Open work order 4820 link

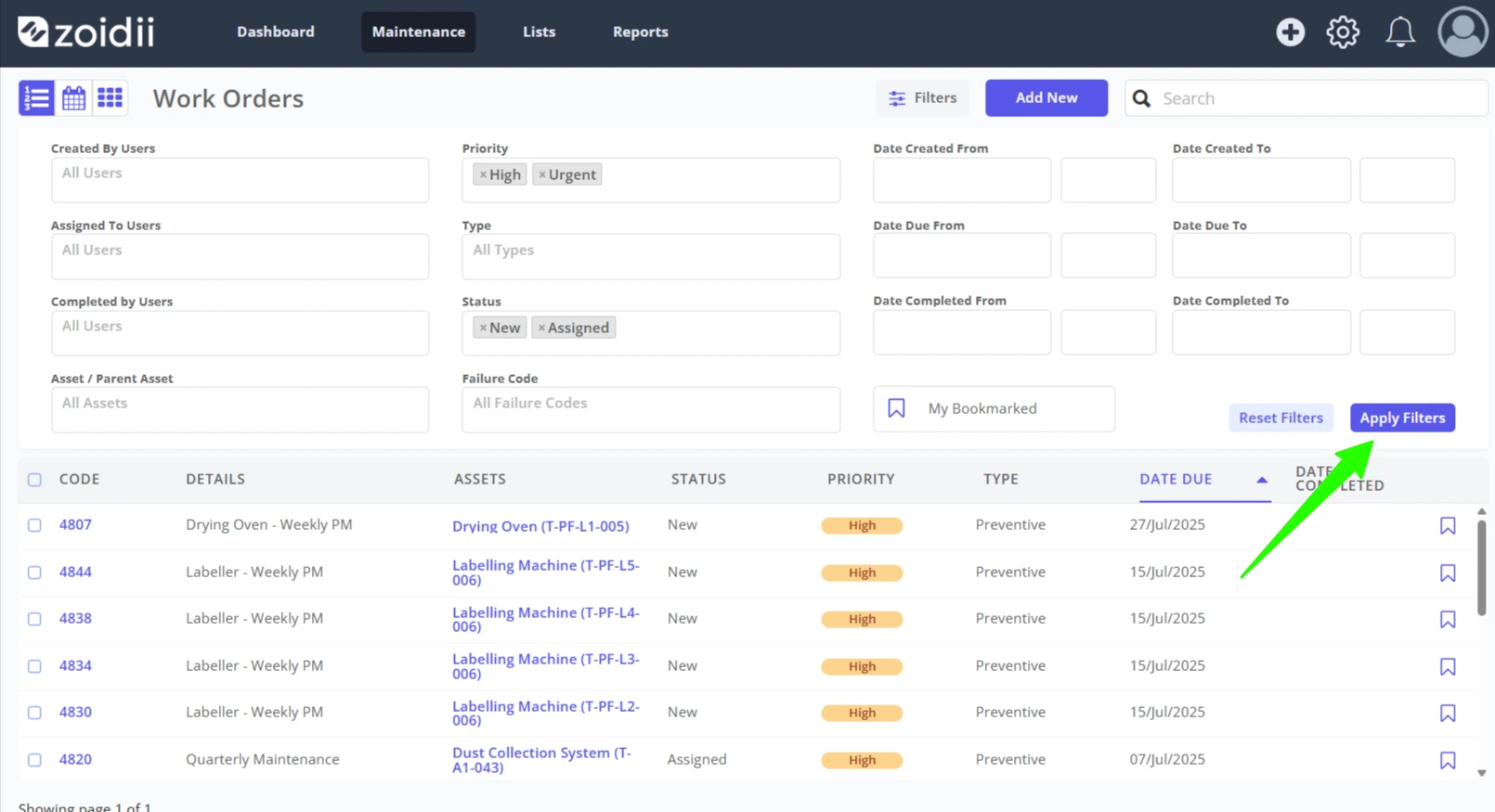(75, 759)
